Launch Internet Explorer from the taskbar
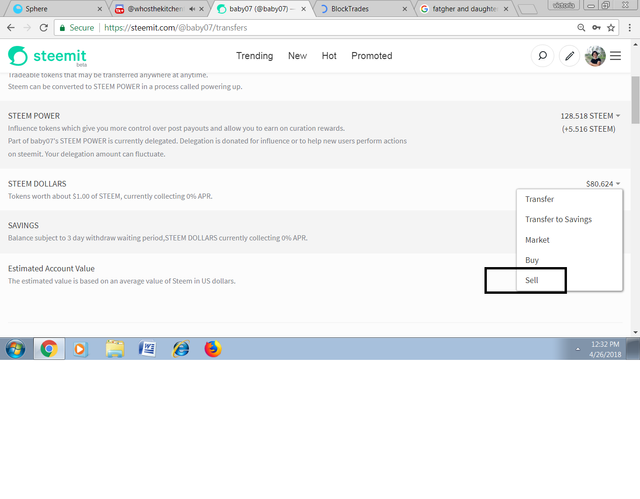The image size is (640, 499). coord(180,349)
